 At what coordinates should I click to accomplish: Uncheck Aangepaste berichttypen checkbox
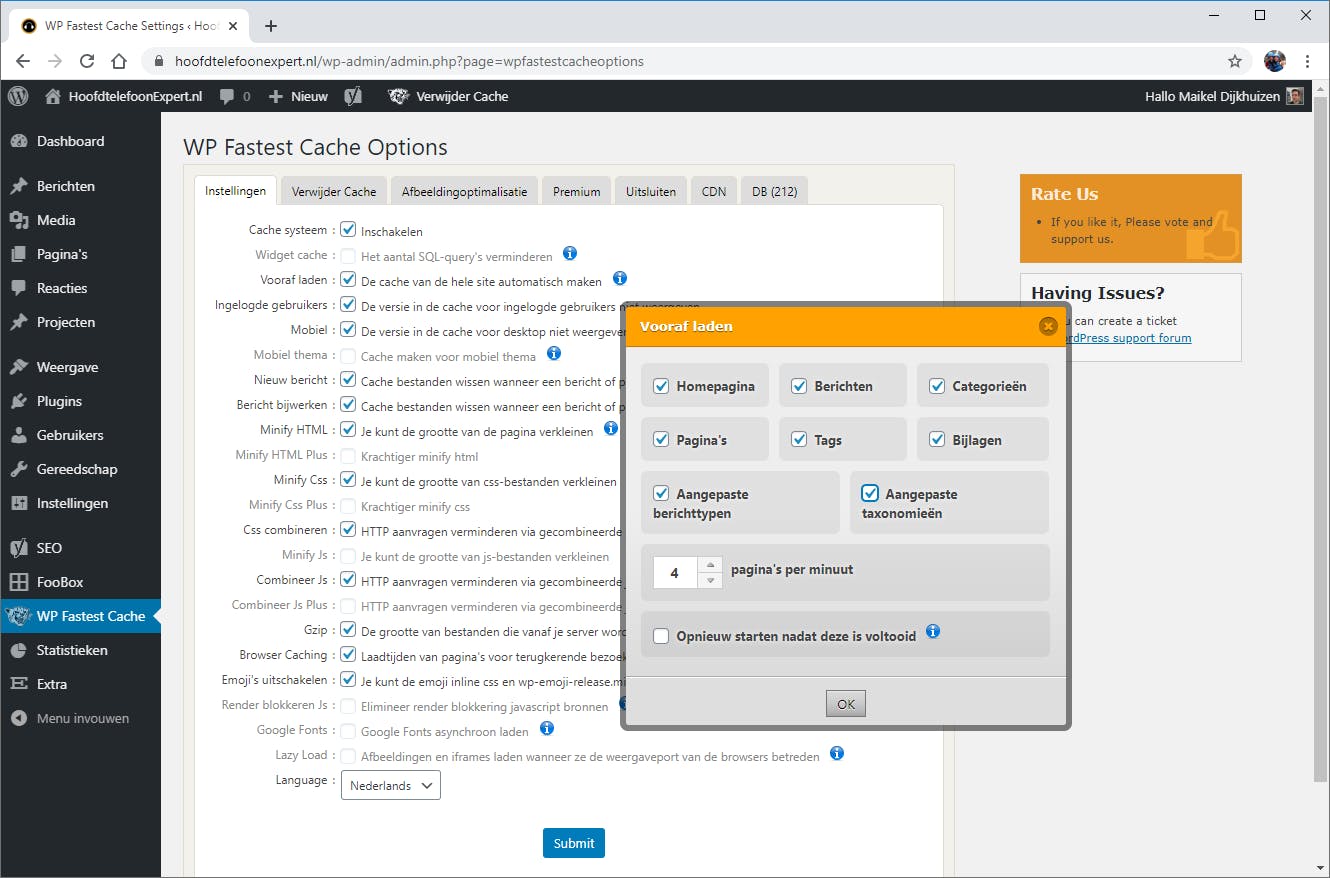[661, 493]
